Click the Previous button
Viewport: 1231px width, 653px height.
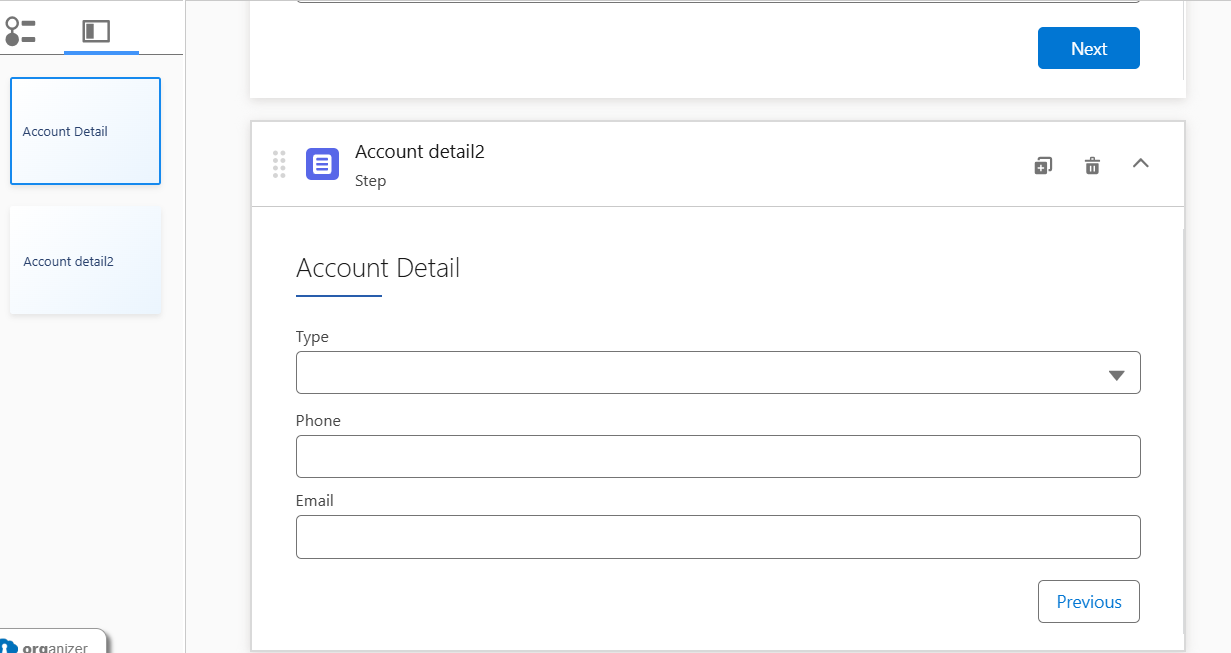click(x=1088, y=602)
